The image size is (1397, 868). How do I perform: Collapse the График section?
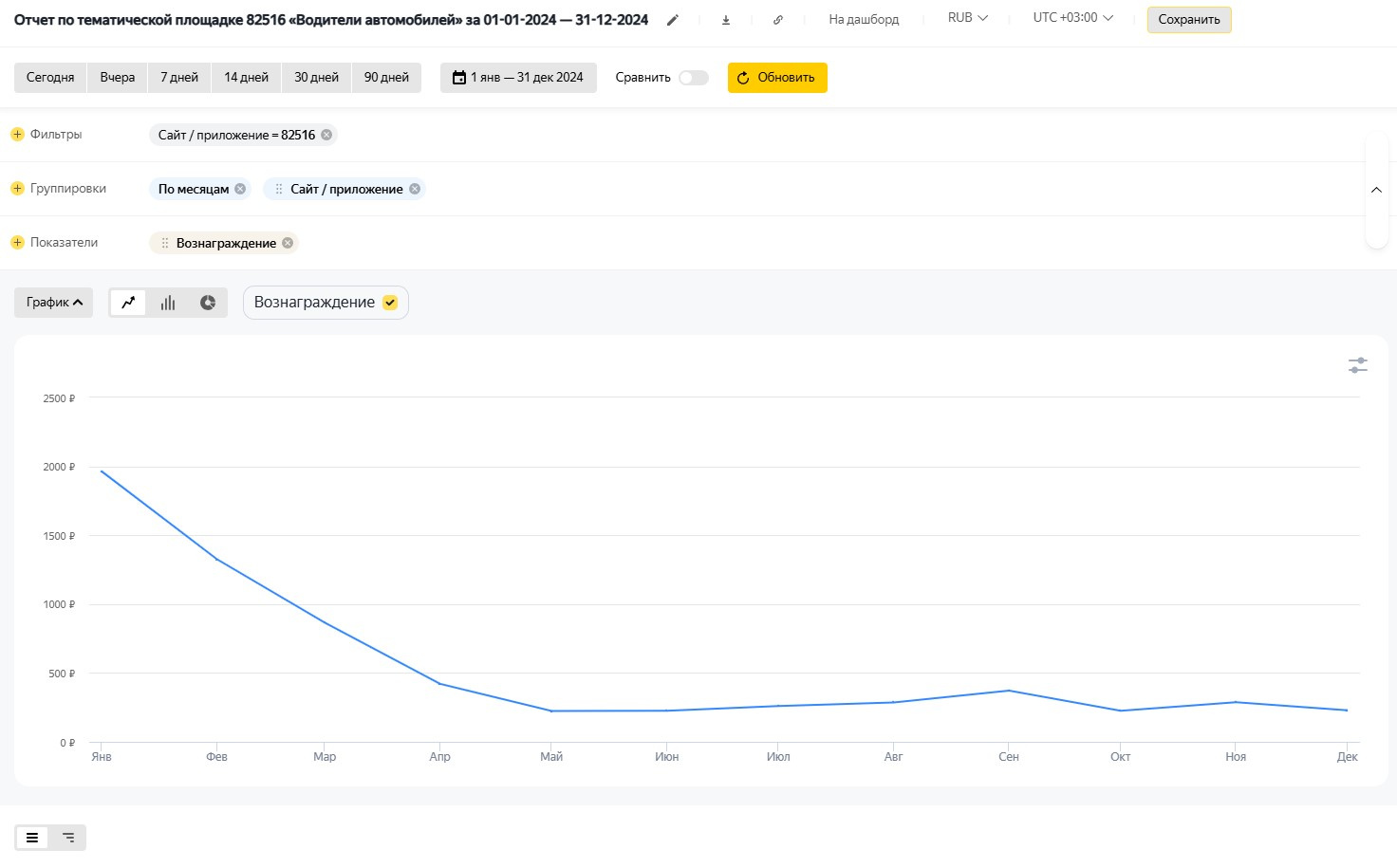coord(54,303)
